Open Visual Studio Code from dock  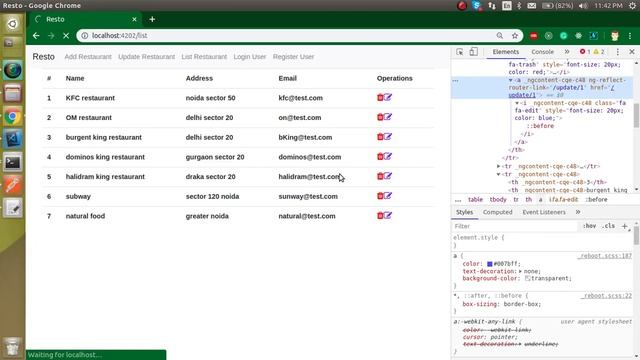pos(13,140)
